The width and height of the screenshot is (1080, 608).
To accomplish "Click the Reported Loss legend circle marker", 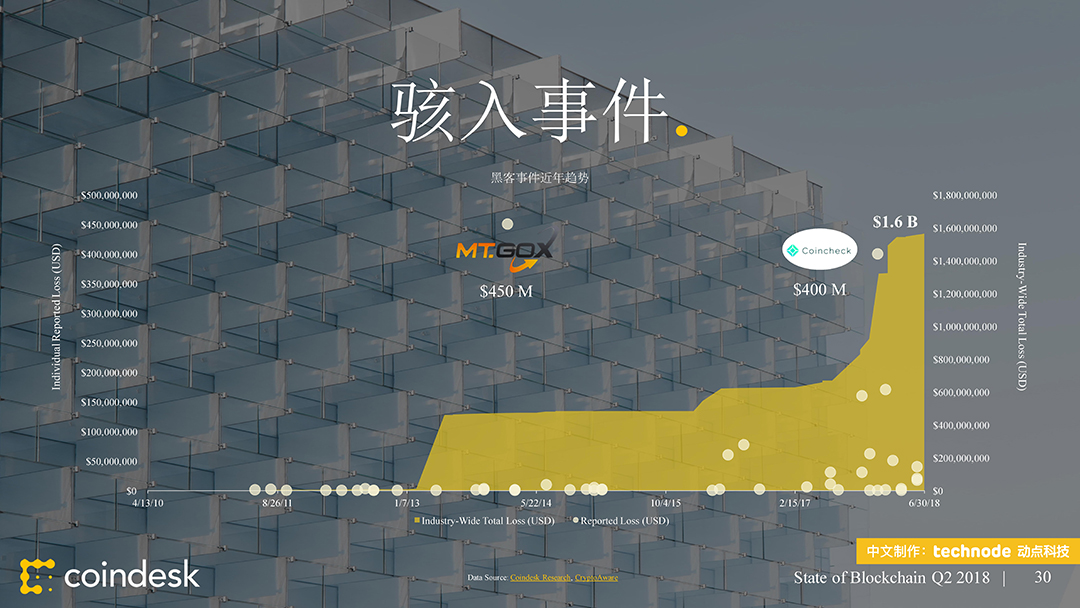I will 576,521.
